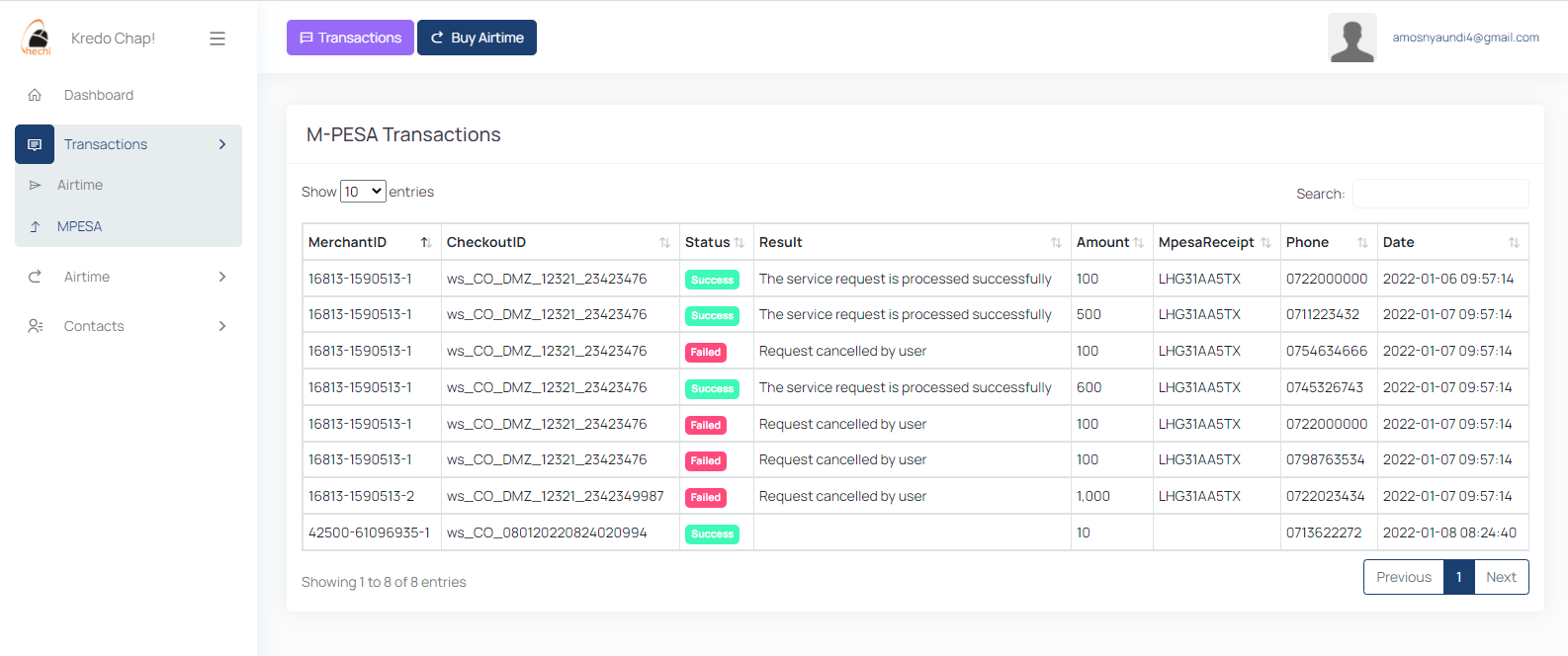The height and width of the screenshot is (656, 1568).
Task: Click phone number 0745326743
Action: (x=1325, y=387)
